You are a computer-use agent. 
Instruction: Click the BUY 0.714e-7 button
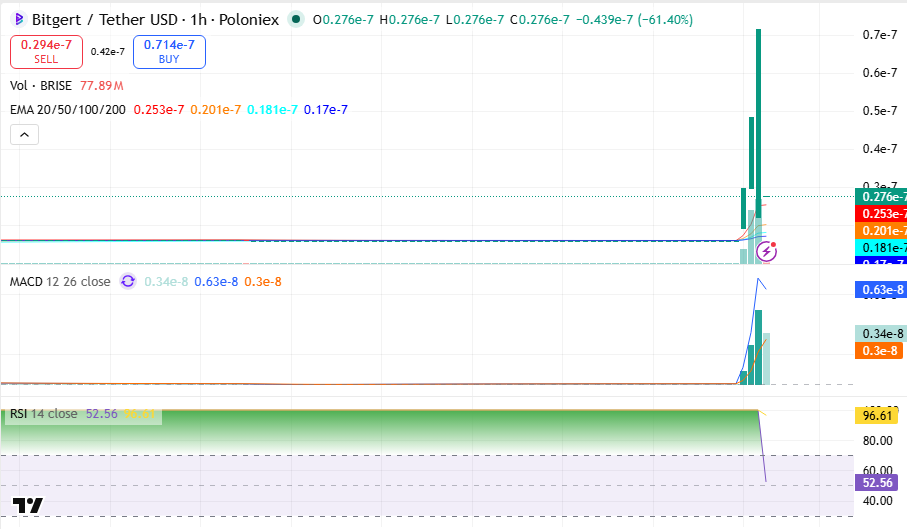(x=169, y=51)
